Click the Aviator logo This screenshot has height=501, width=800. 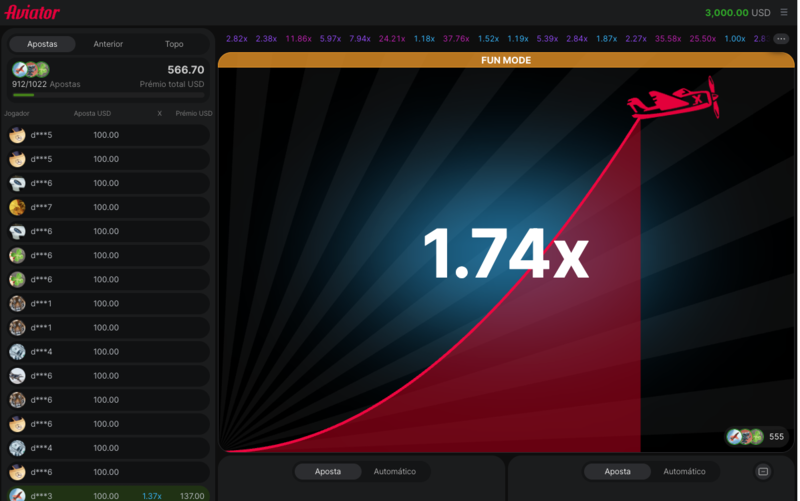pos(33,13)
